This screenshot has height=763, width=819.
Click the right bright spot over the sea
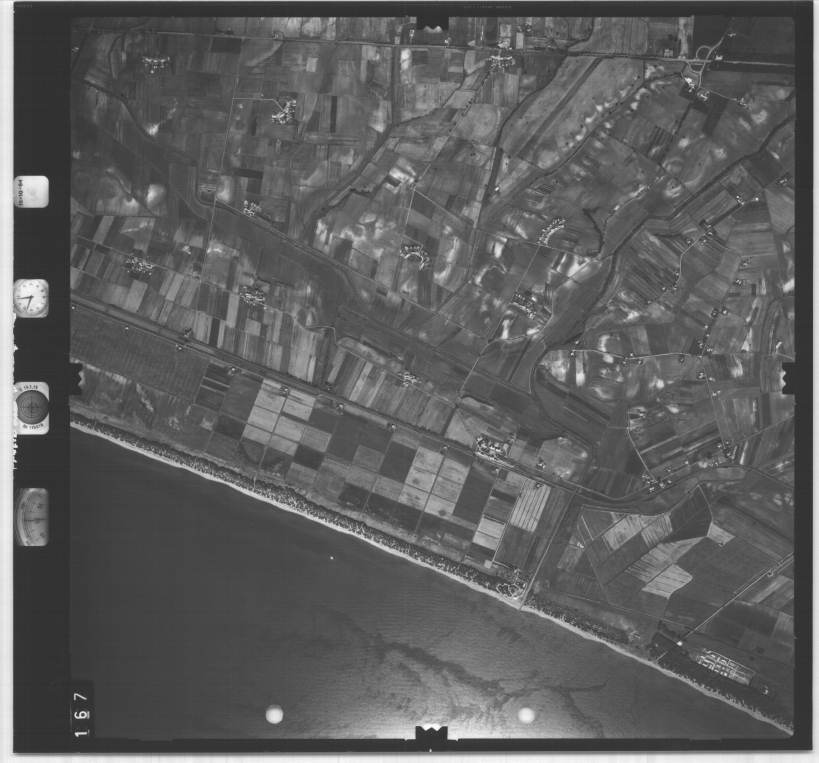(526, 714)
